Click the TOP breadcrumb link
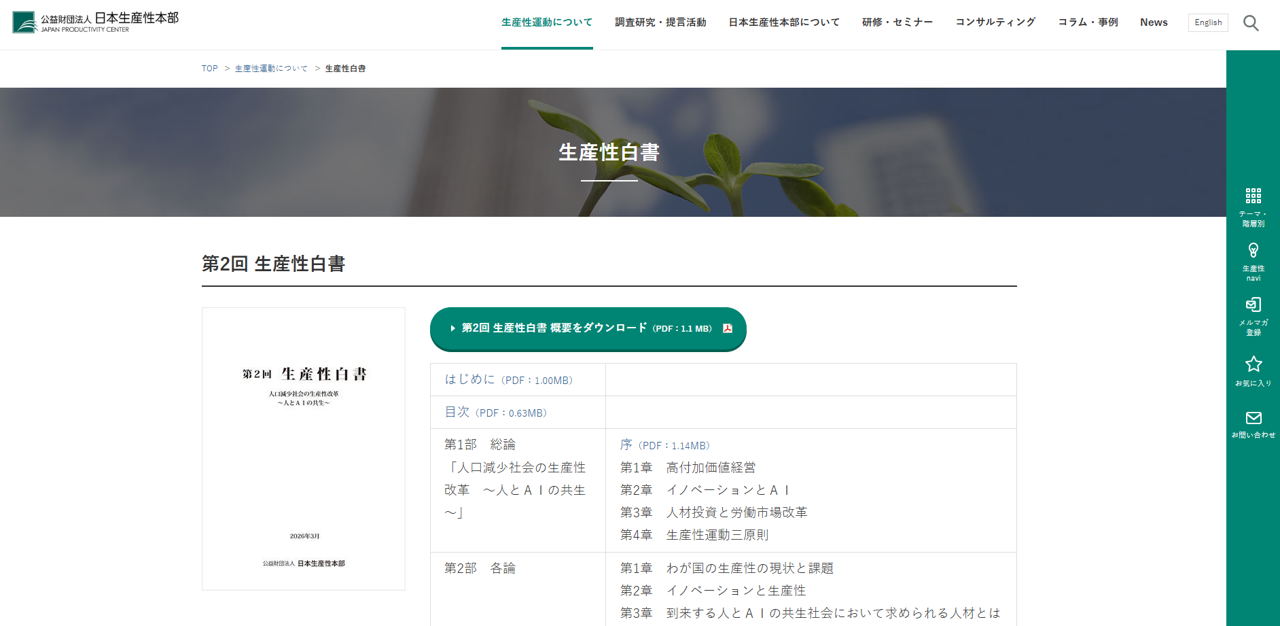Image resolution: width=1280 pixels, height=626 pixels. coord(209,68)
